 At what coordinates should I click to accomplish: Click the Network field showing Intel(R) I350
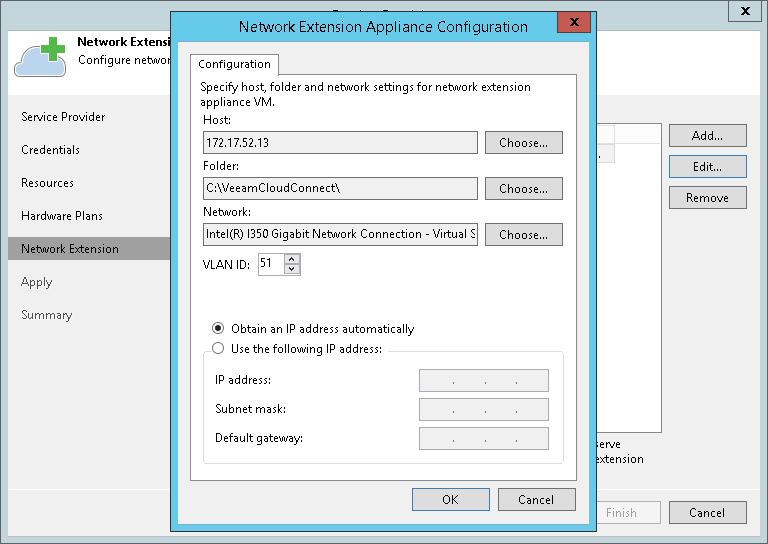[340, 235]
